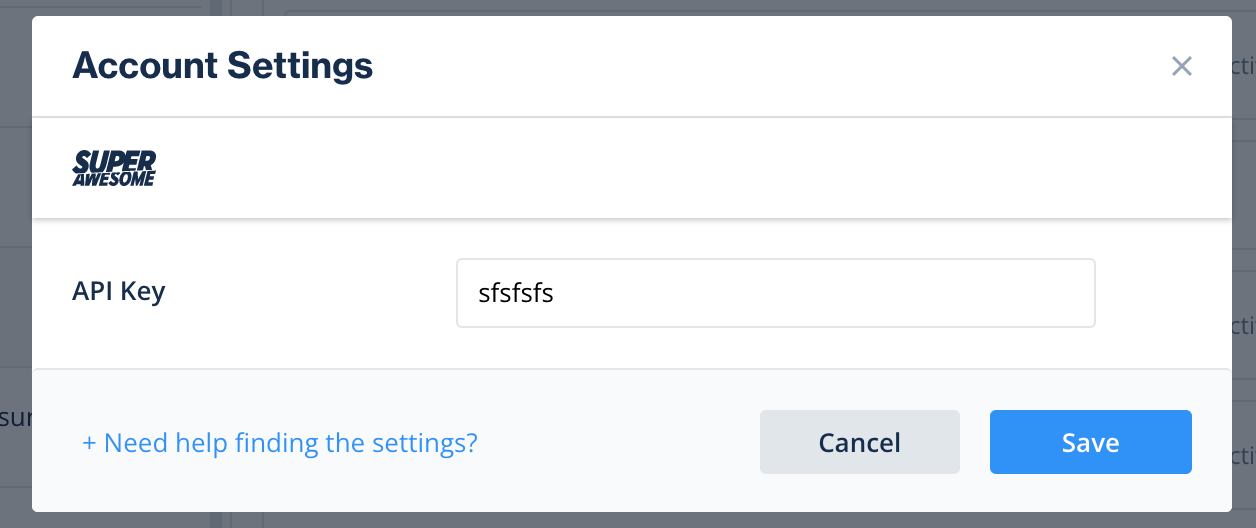Click the SuperAwesome logo

tap(114, 169)
